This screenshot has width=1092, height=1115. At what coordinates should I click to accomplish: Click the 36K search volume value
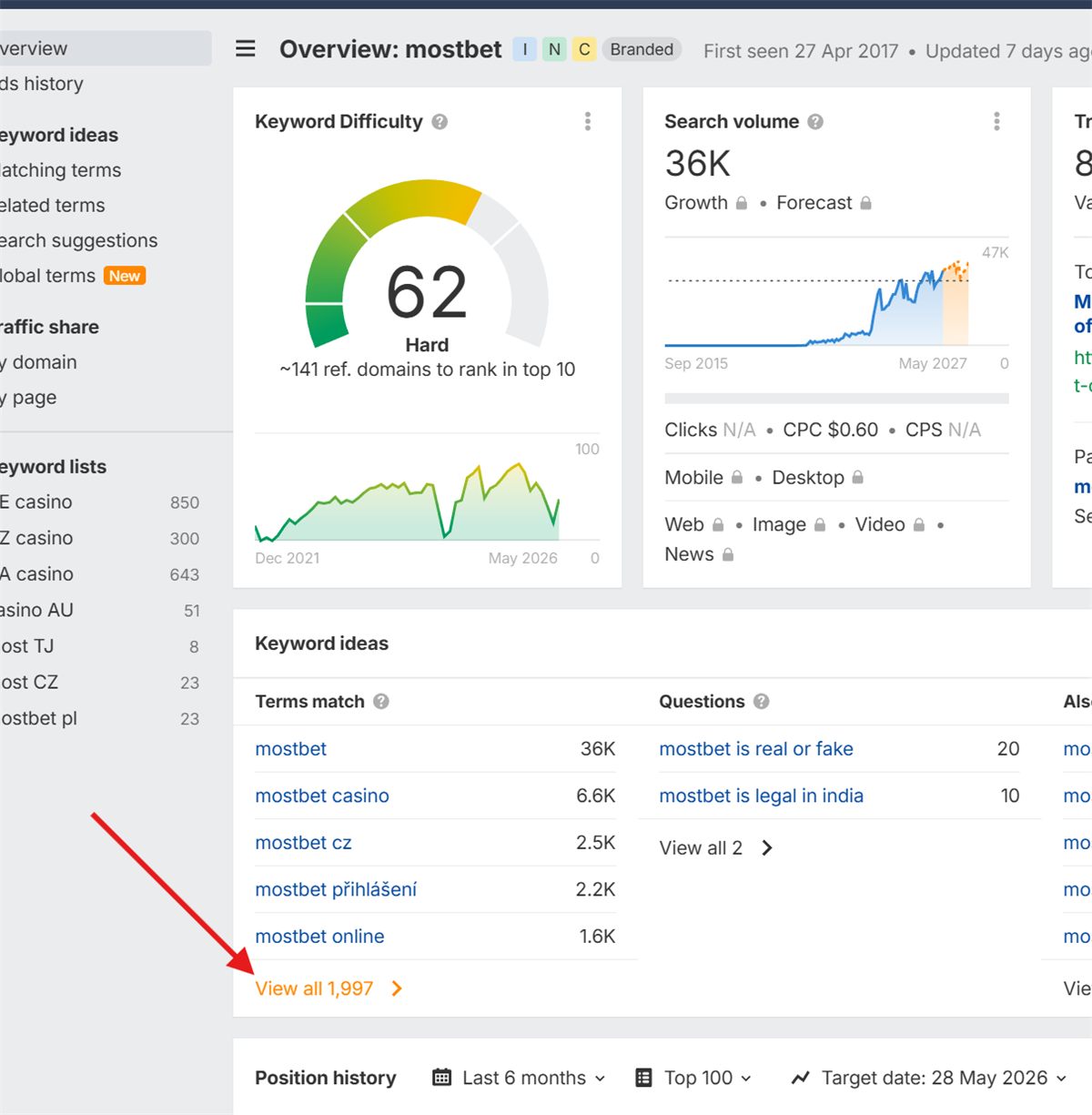pyautogui.click(x=697, y=164)
